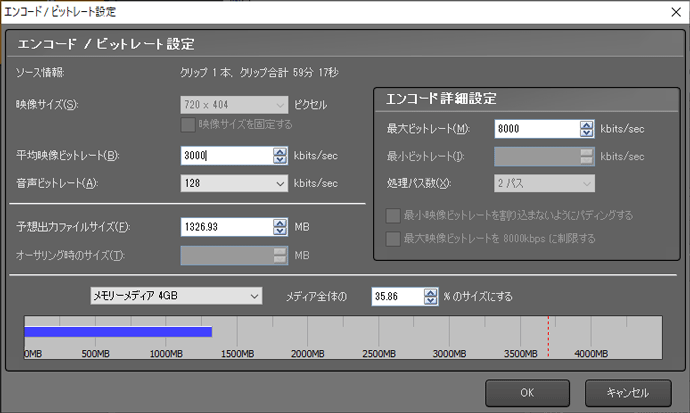Viewport: 690px width, 413px height.
Task: Expand the メモリーメディア 4GB media dropdown
Action: (x=175, y=296)
